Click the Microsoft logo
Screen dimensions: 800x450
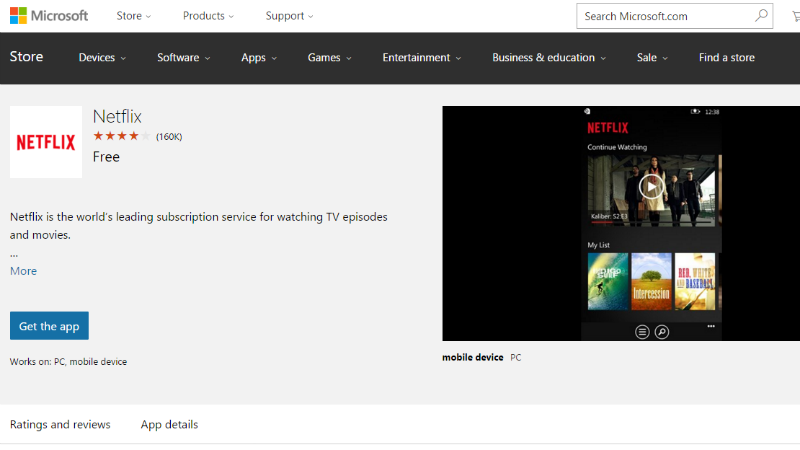[49, 16]
